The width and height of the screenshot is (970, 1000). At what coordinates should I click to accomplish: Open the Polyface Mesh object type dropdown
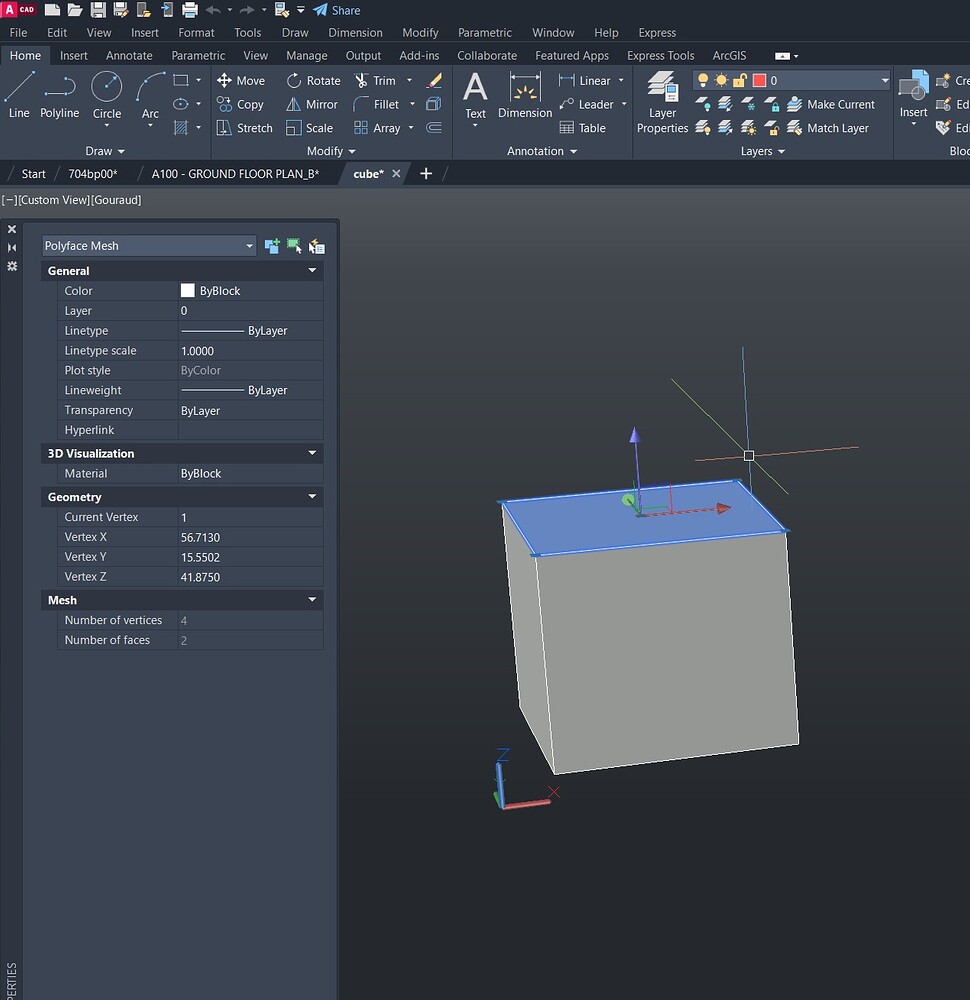pyautogui.click(x=250, y=245)
